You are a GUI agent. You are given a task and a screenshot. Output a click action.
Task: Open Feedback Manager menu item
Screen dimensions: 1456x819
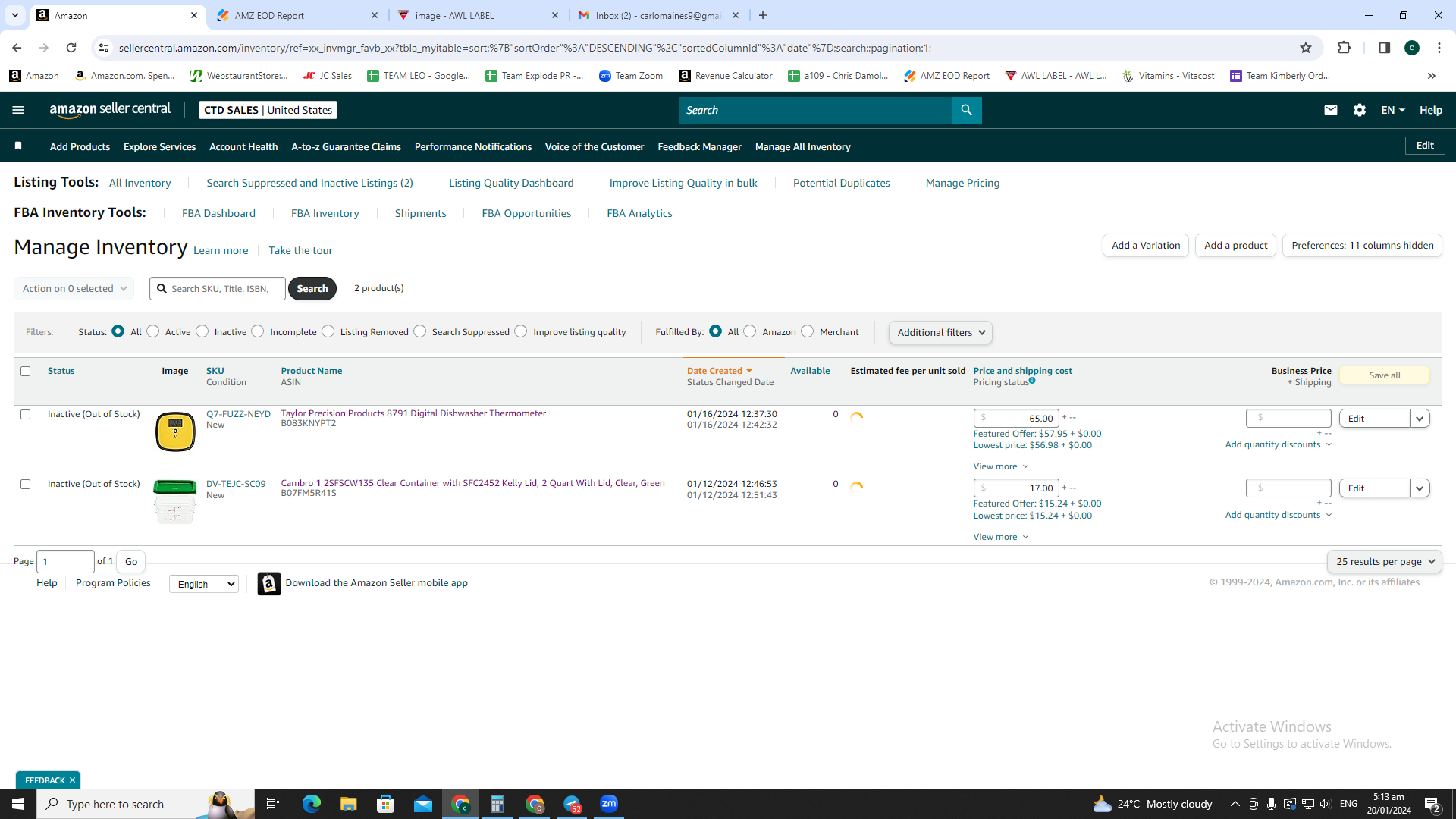(699, 146)
